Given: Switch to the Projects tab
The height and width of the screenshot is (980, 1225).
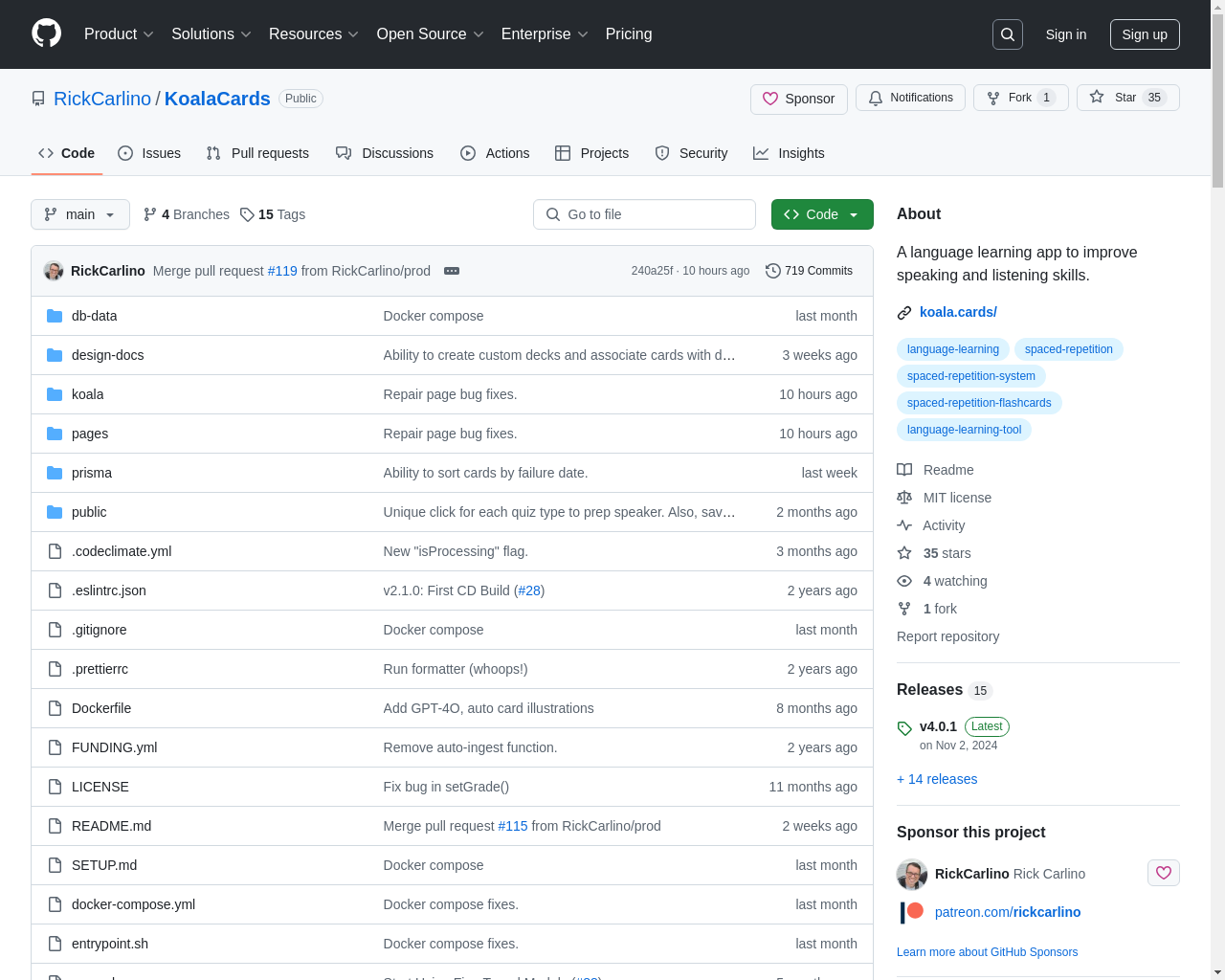Looking at the screenshot, I should coord(592,153).
